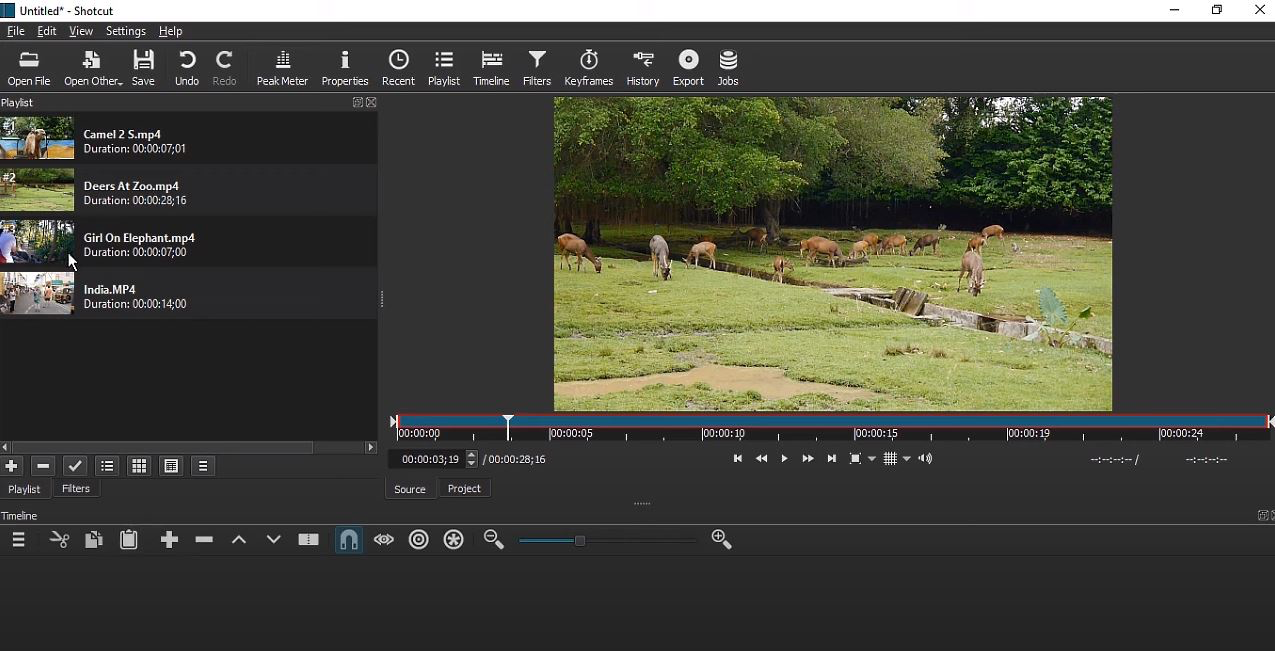Click the playlist add plus button

[11, 466]
